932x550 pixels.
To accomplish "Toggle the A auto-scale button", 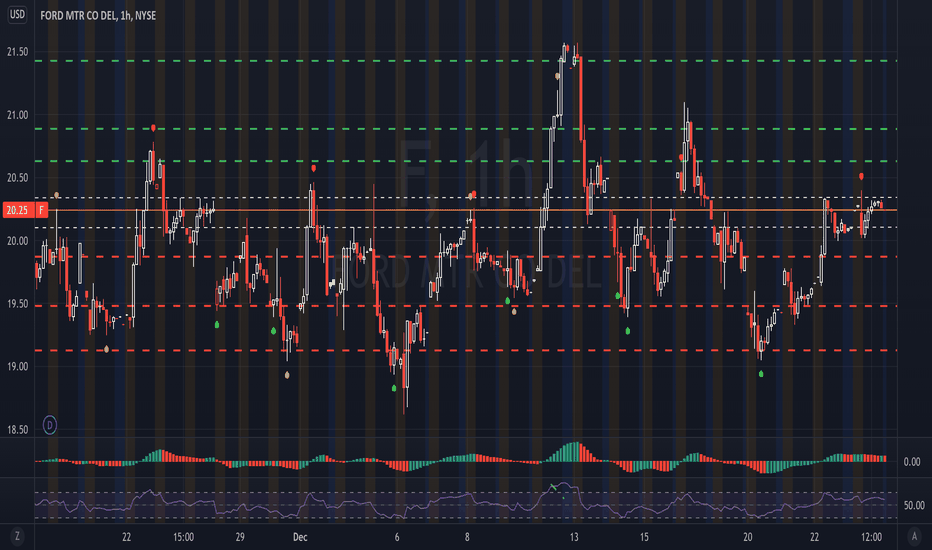I will click(914, 536).
